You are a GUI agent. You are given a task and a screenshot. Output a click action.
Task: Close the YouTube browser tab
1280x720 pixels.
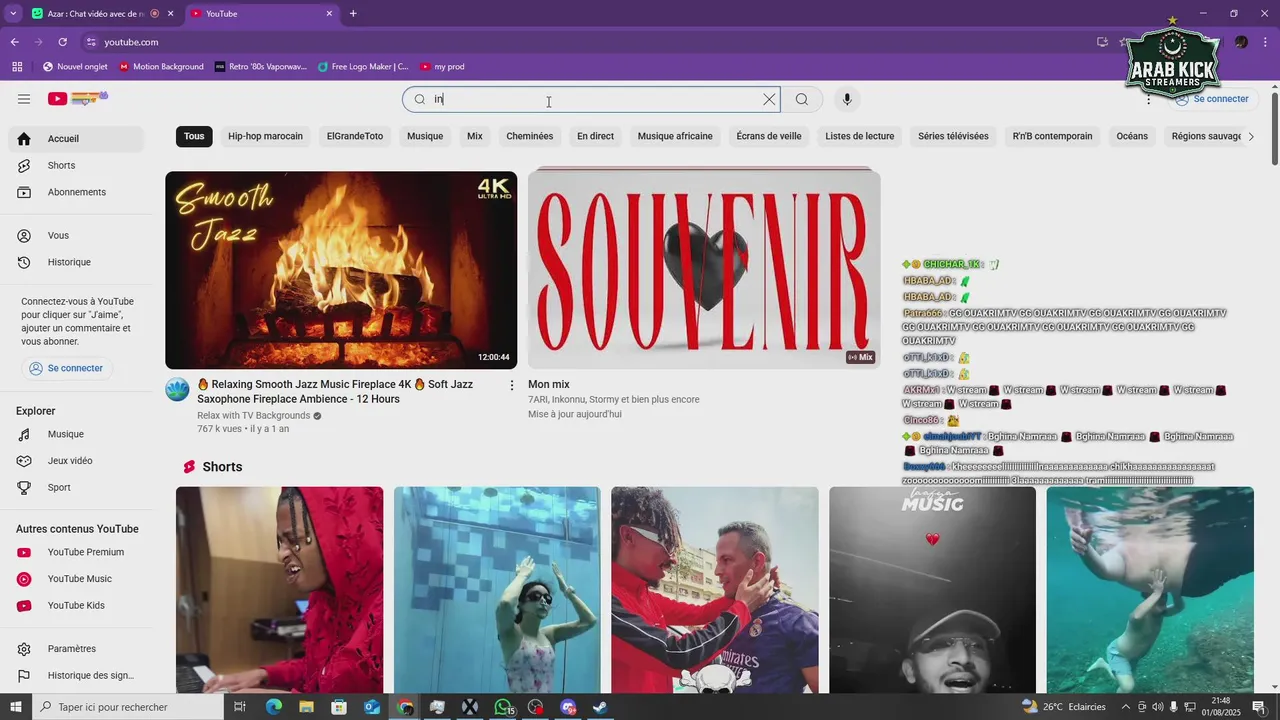click(x=329, y=14)
